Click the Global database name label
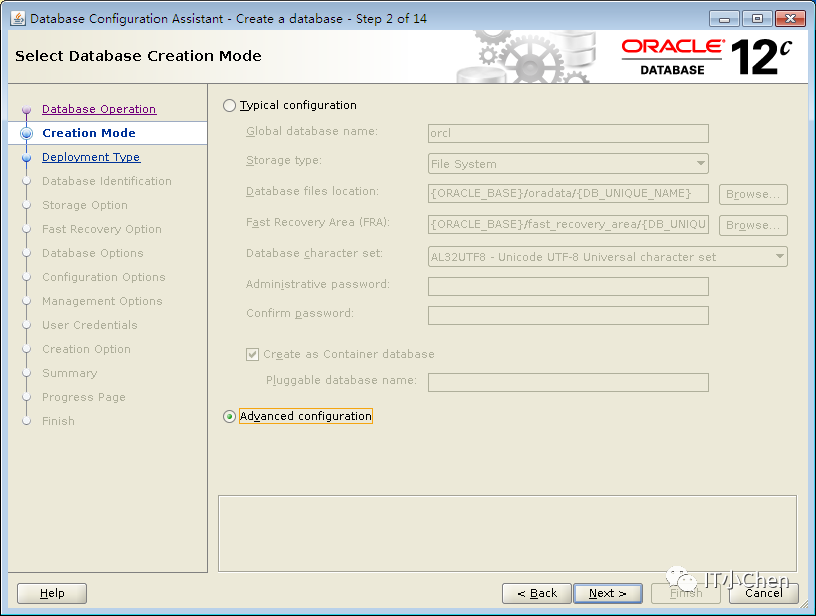The image size is (816, 616). (x=312, y=131)
